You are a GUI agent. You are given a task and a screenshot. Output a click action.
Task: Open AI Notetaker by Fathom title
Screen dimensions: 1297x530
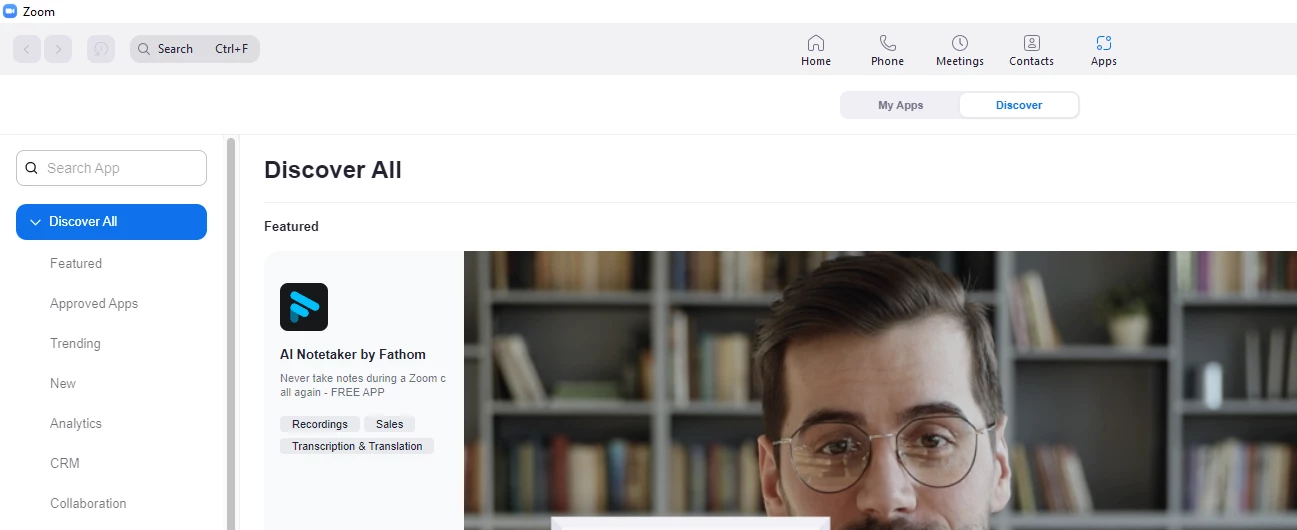[353, 354]
